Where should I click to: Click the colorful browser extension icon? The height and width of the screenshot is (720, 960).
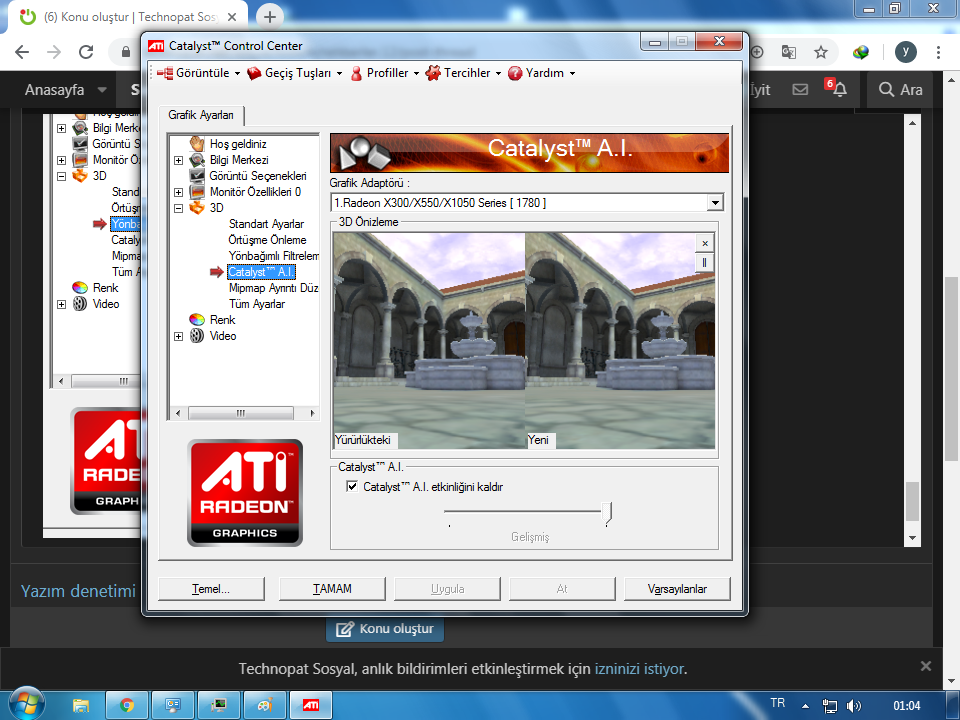click(x=861, y=52)
